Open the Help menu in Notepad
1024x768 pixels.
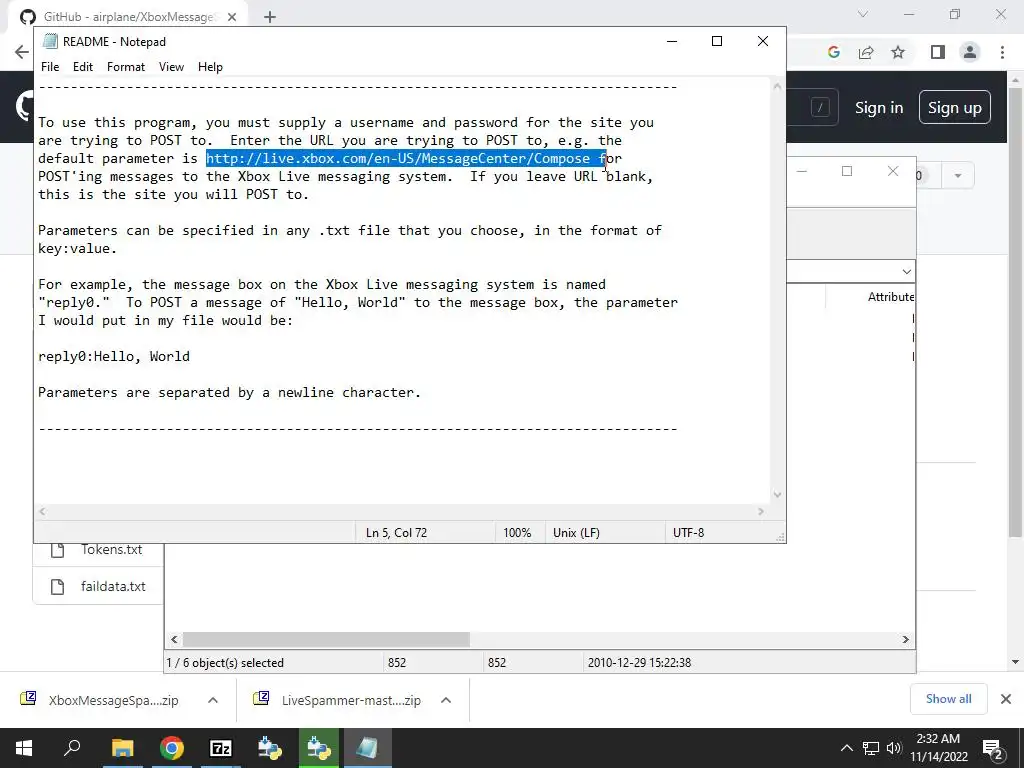click(210, 67)
